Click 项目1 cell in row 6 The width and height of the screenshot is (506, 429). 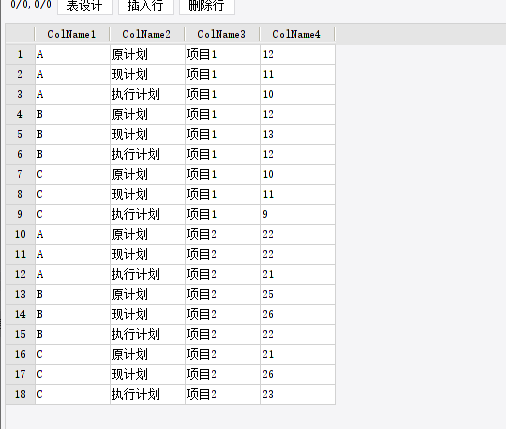(223, 154)
